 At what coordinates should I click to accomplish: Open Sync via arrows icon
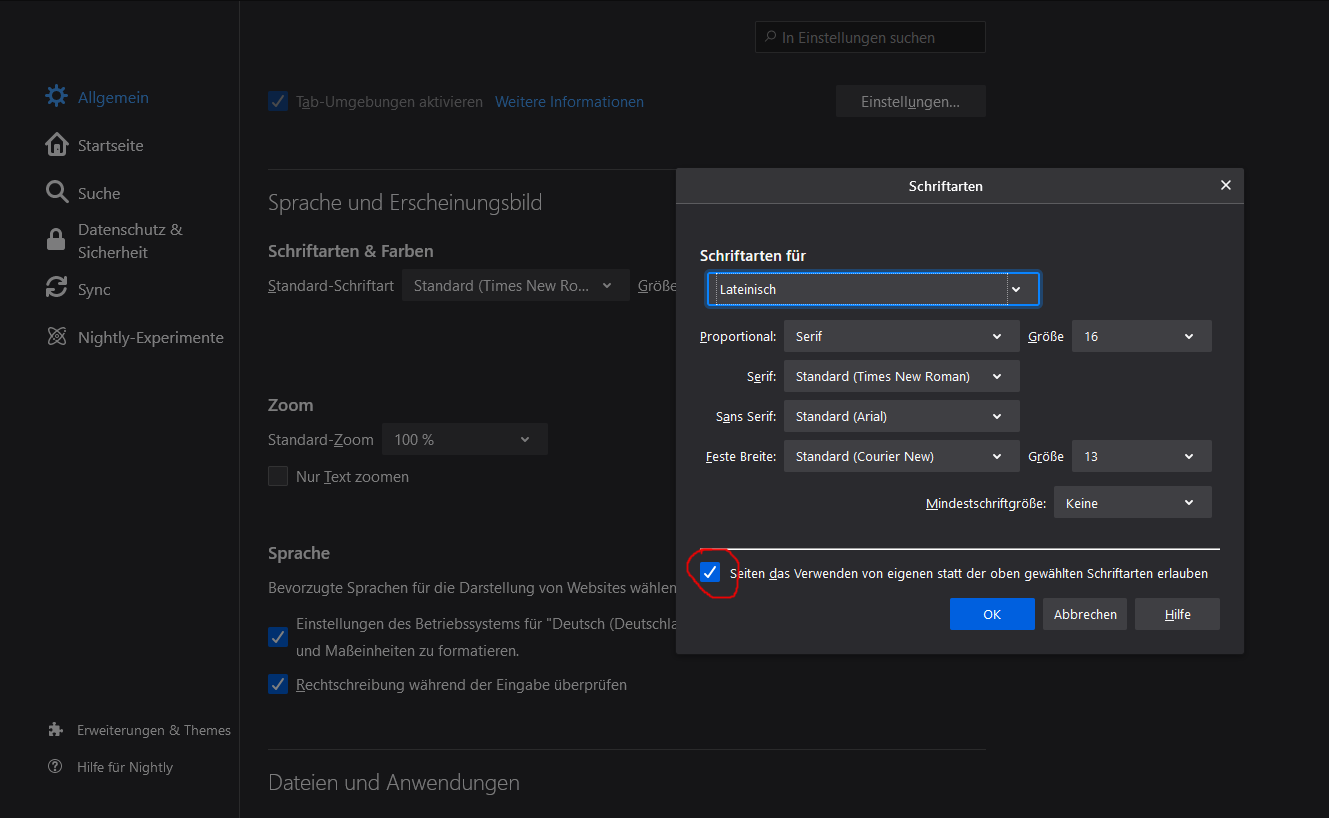(57, 289)
